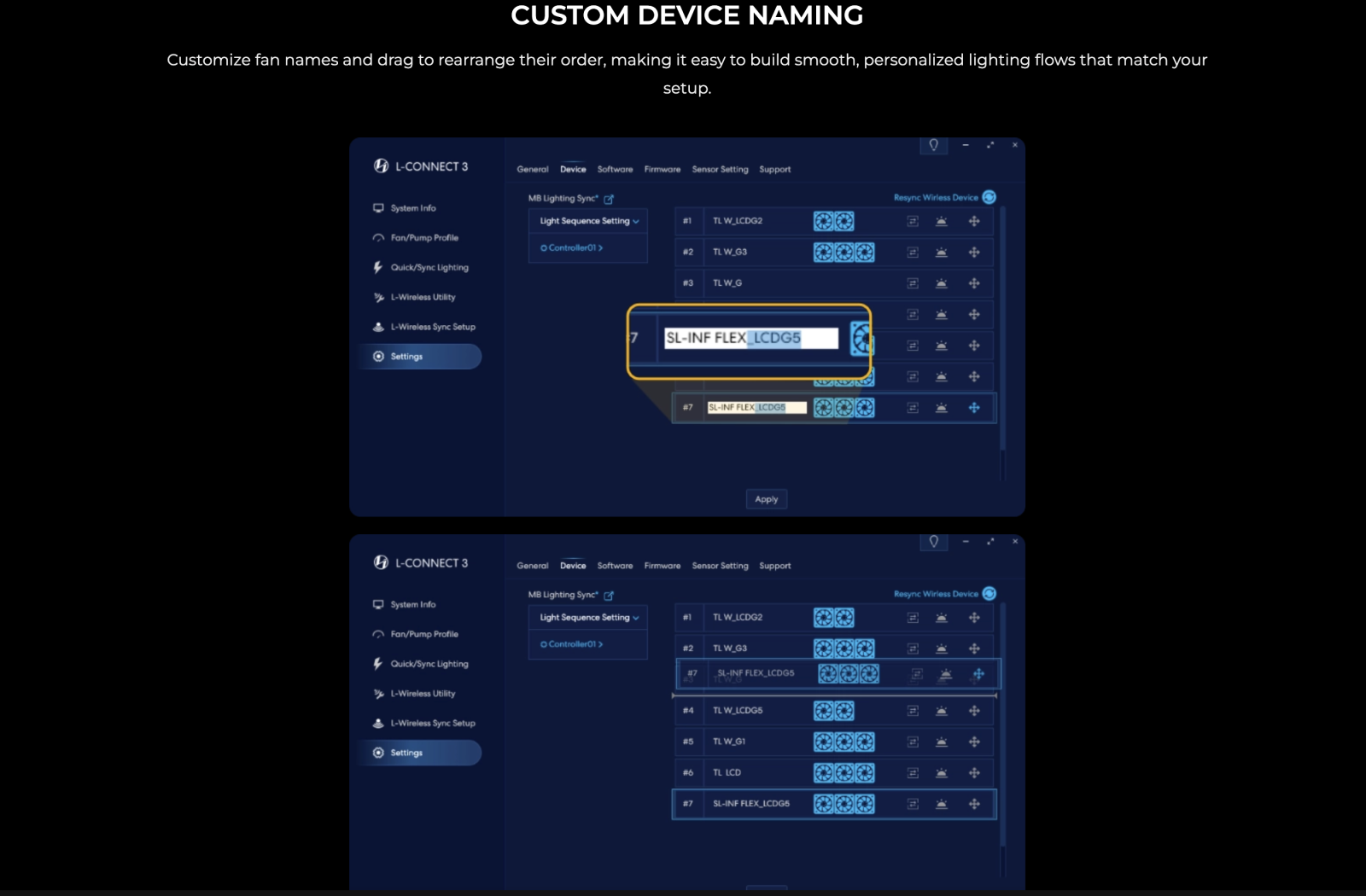The image size is (1366, 896).
Task: Click fan thumbnails of TL W_LCDG2, upper window
Action: pyautogui.click(x=834, y=222)
